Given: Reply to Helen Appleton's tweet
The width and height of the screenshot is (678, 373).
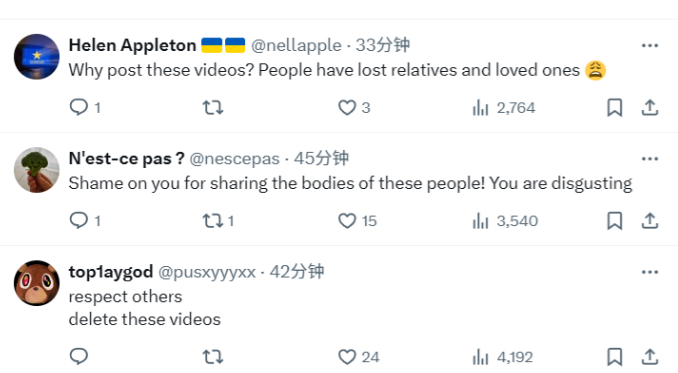Looking at the screenshot, I should tap(85, 107).
